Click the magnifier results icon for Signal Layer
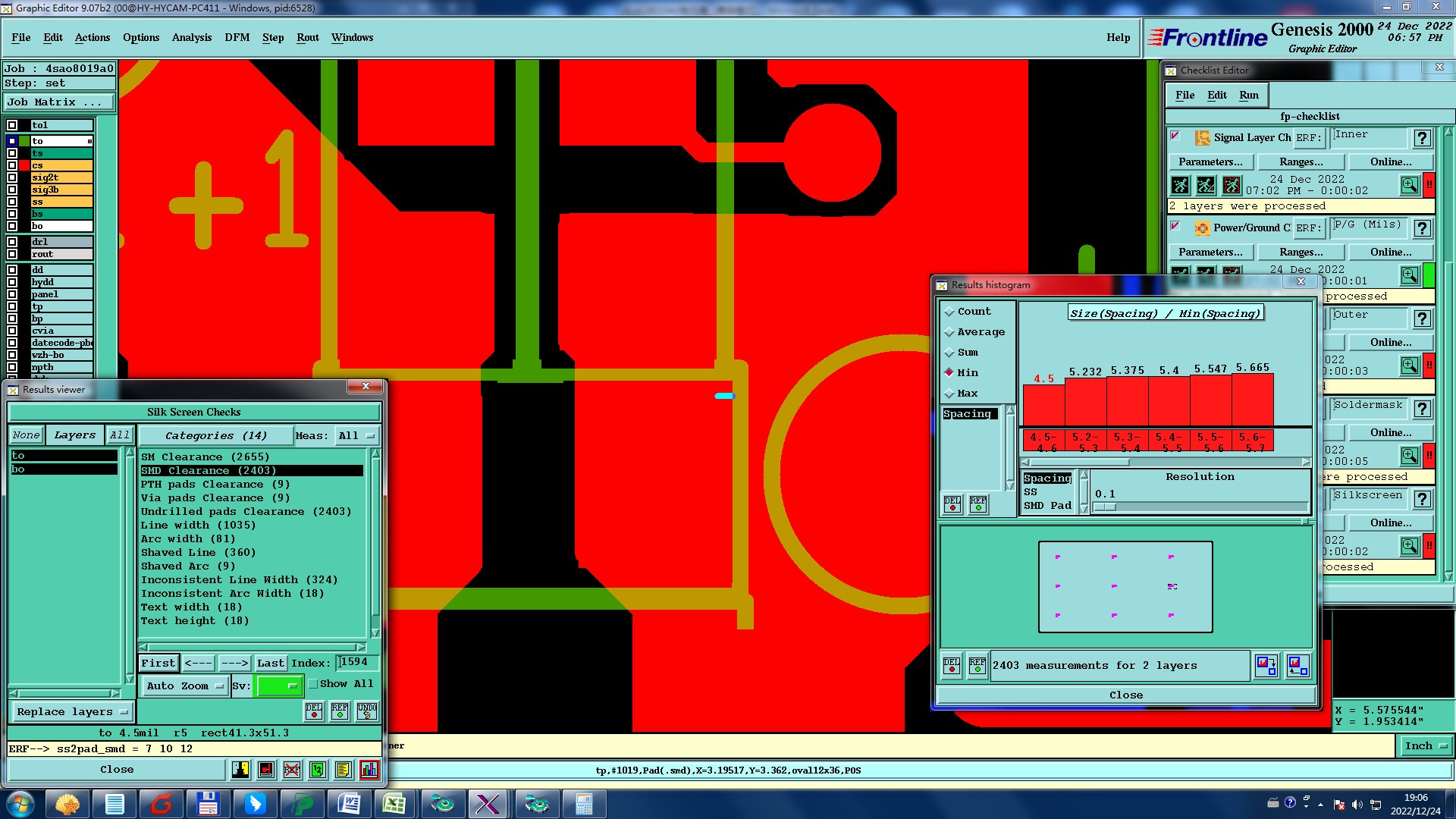 1409,185
